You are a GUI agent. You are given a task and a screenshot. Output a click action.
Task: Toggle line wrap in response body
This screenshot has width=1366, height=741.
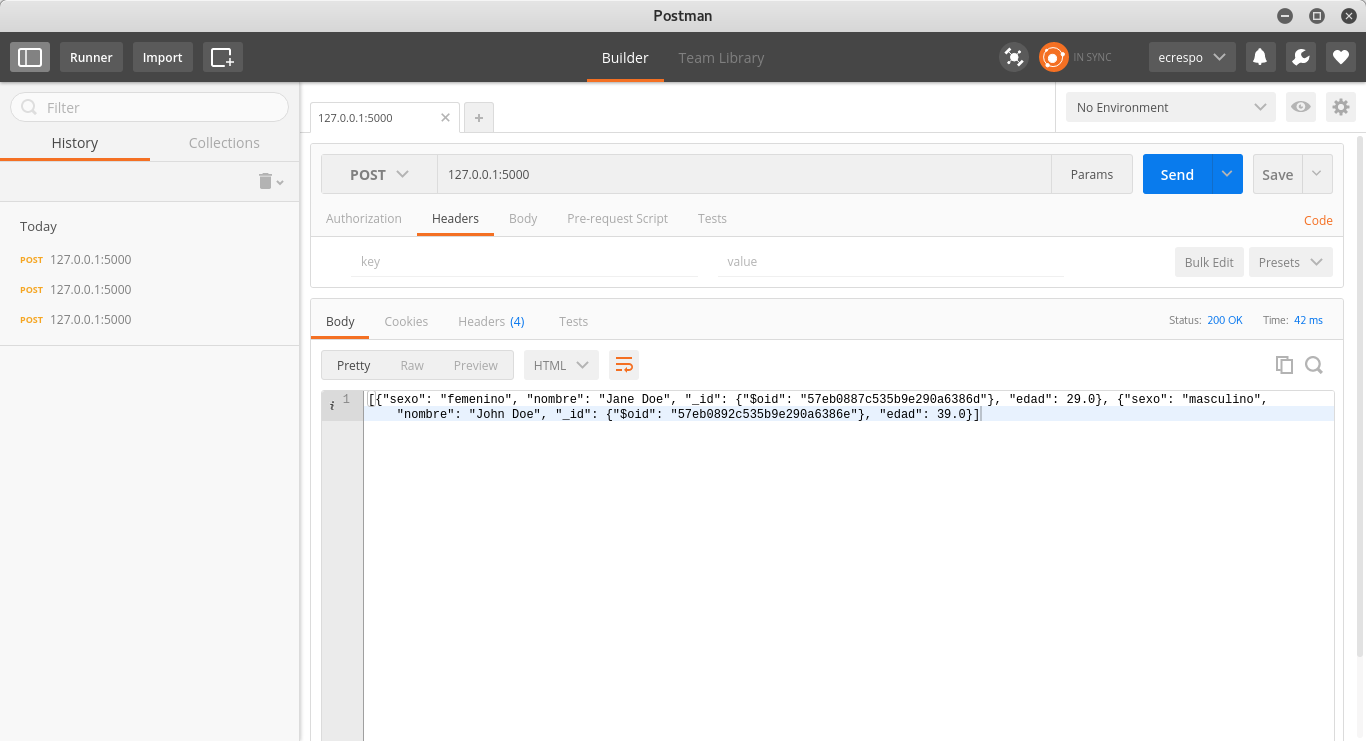624,365
